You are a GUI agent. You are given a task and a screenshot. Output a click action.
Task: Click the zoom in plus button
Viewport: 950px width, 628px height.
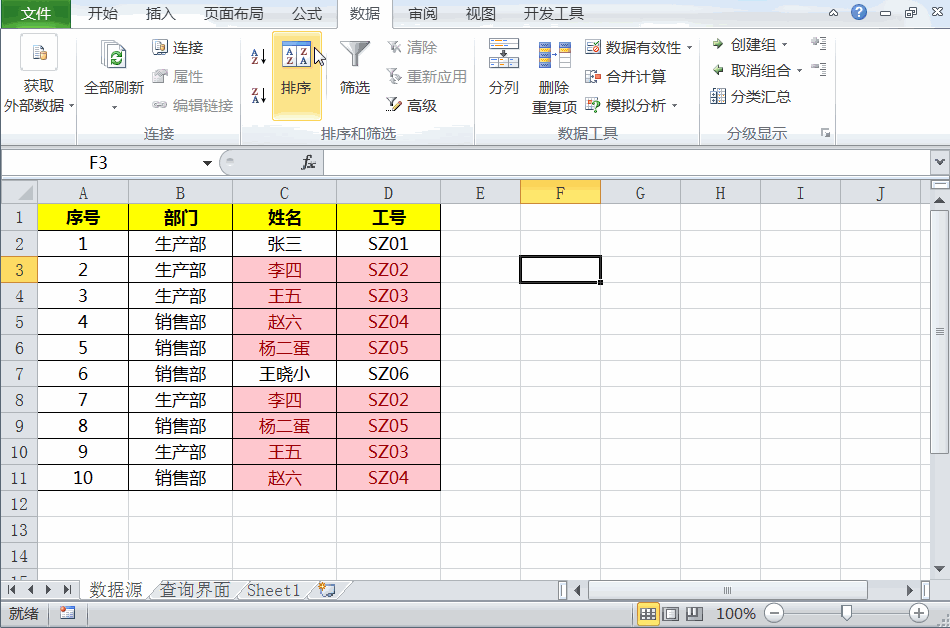coord(918,613)
